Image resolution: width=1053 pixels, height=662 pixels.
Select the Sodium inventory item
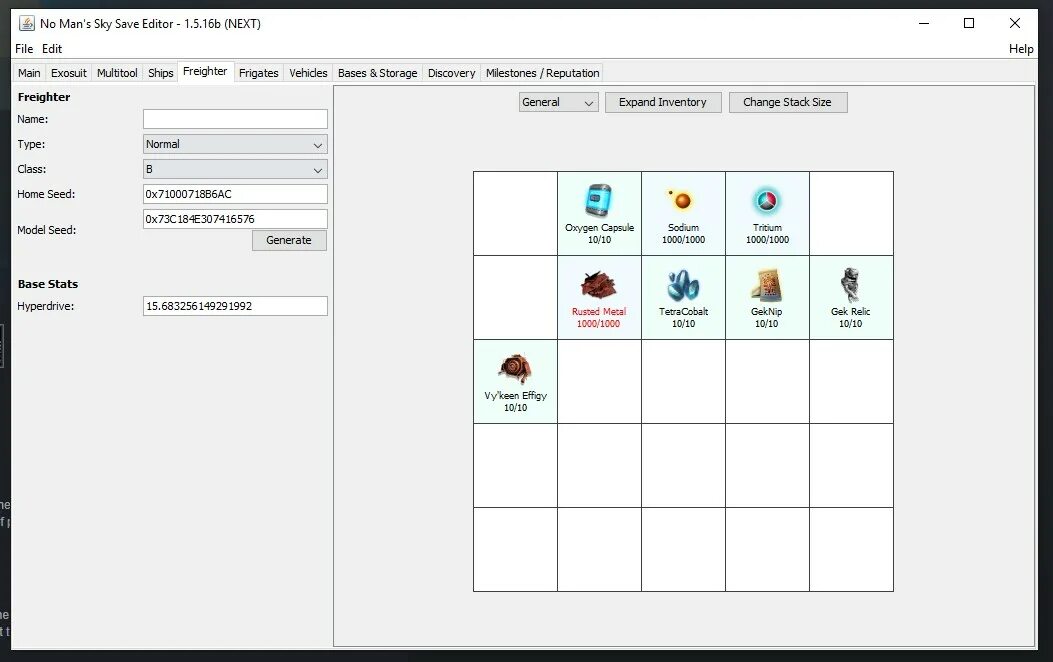683,214
